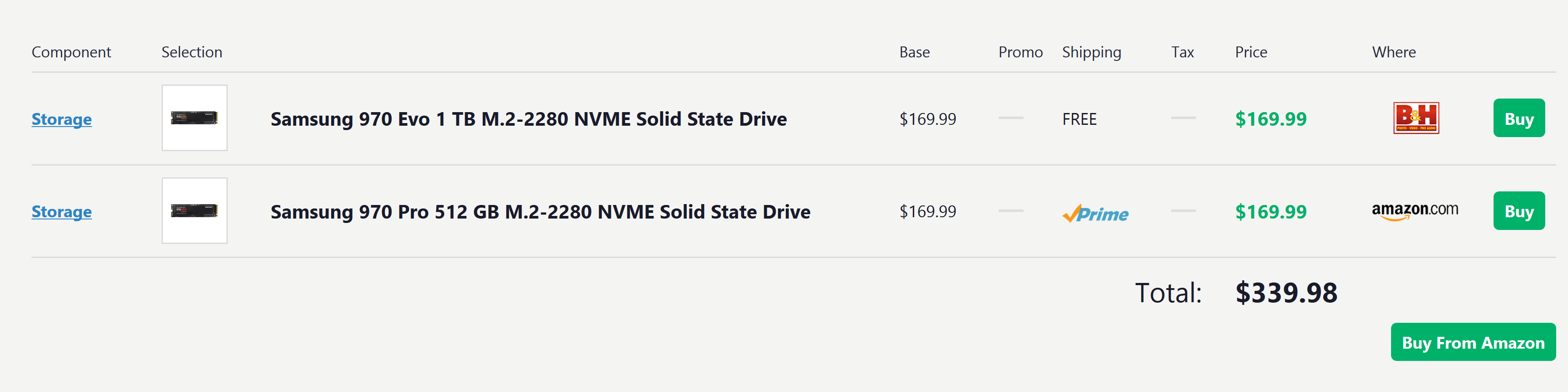Click the Buy From Amazon button
The height and width of the screenshot is (392, 1568).
(1473, 342)
